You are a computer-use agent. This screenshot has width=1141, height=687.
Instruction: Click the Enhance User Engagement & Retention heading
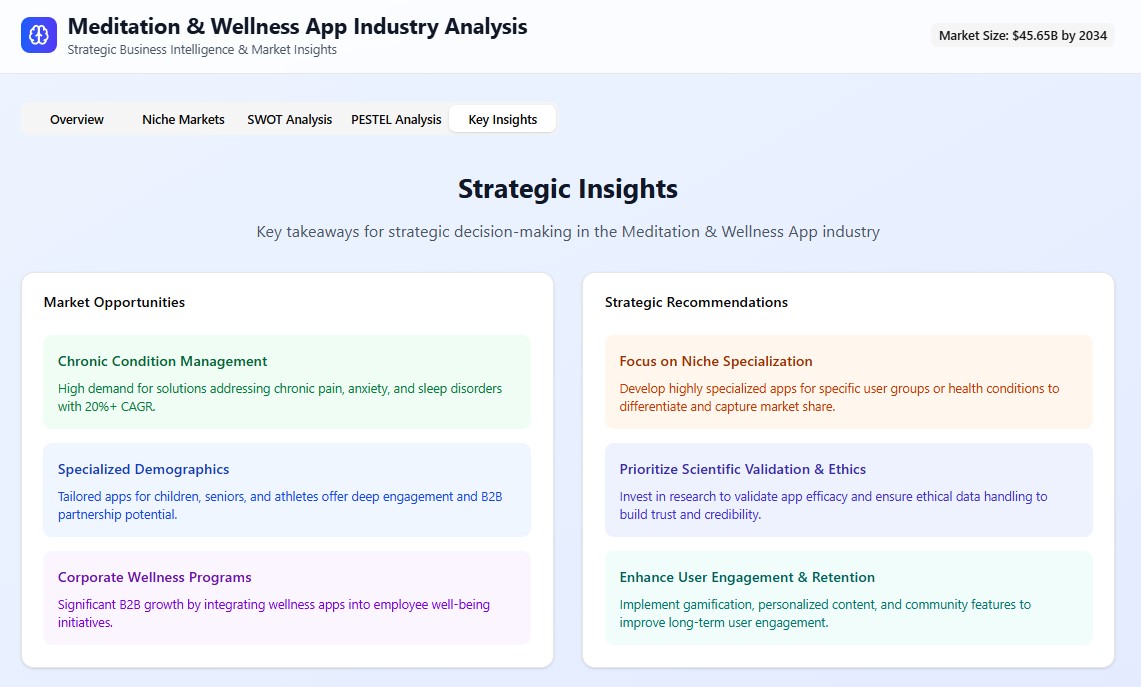(x=747, y=577)
